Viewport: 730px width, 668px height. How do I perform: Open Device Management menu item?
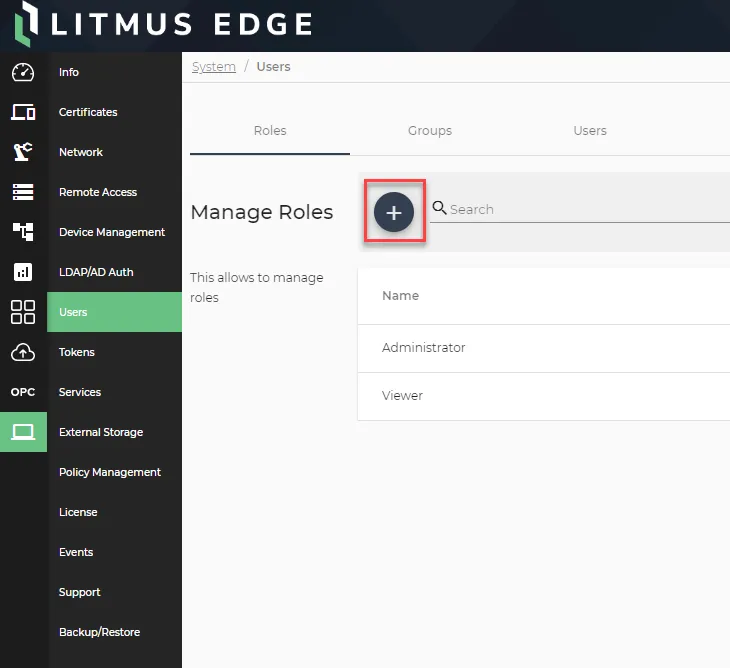pos(115,232)
